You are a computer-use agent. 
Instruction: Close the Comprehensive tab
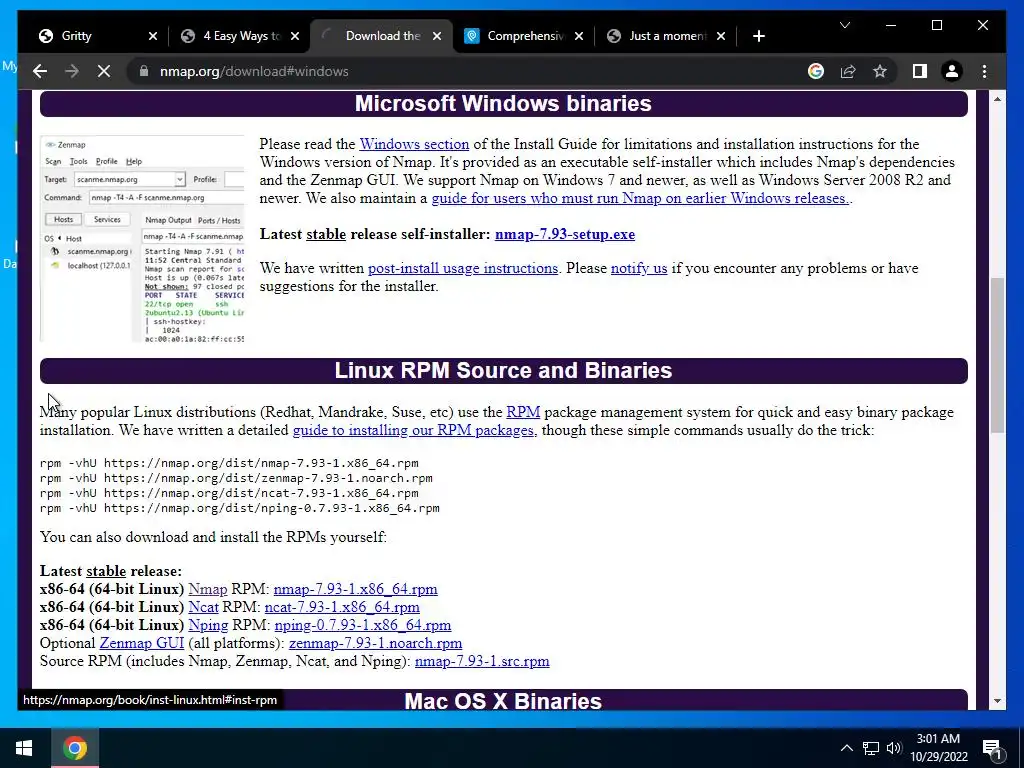tap(579, 36)
